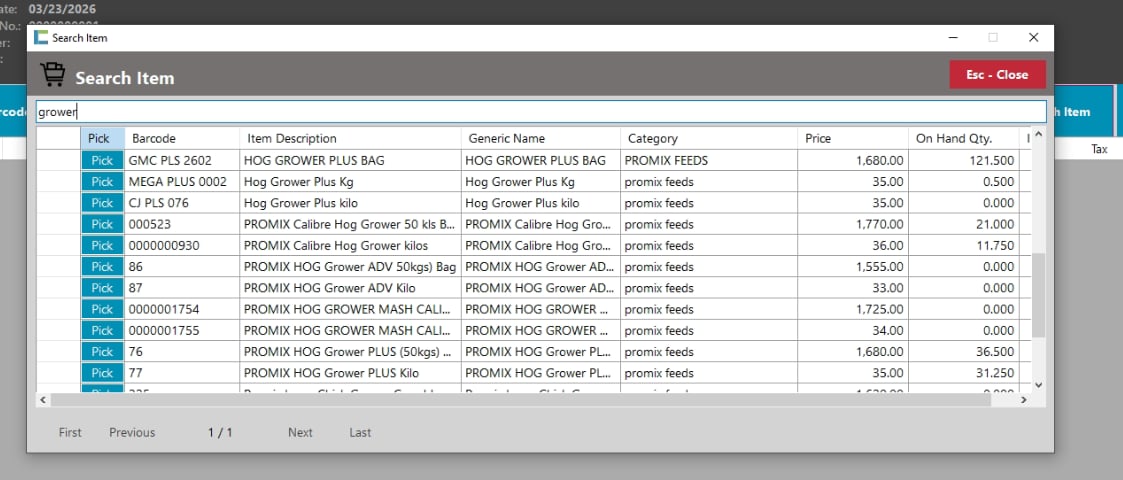Viewport: 1123px width, 480px height.
Task: Sort list by Category column header
Action: [708, 139]
